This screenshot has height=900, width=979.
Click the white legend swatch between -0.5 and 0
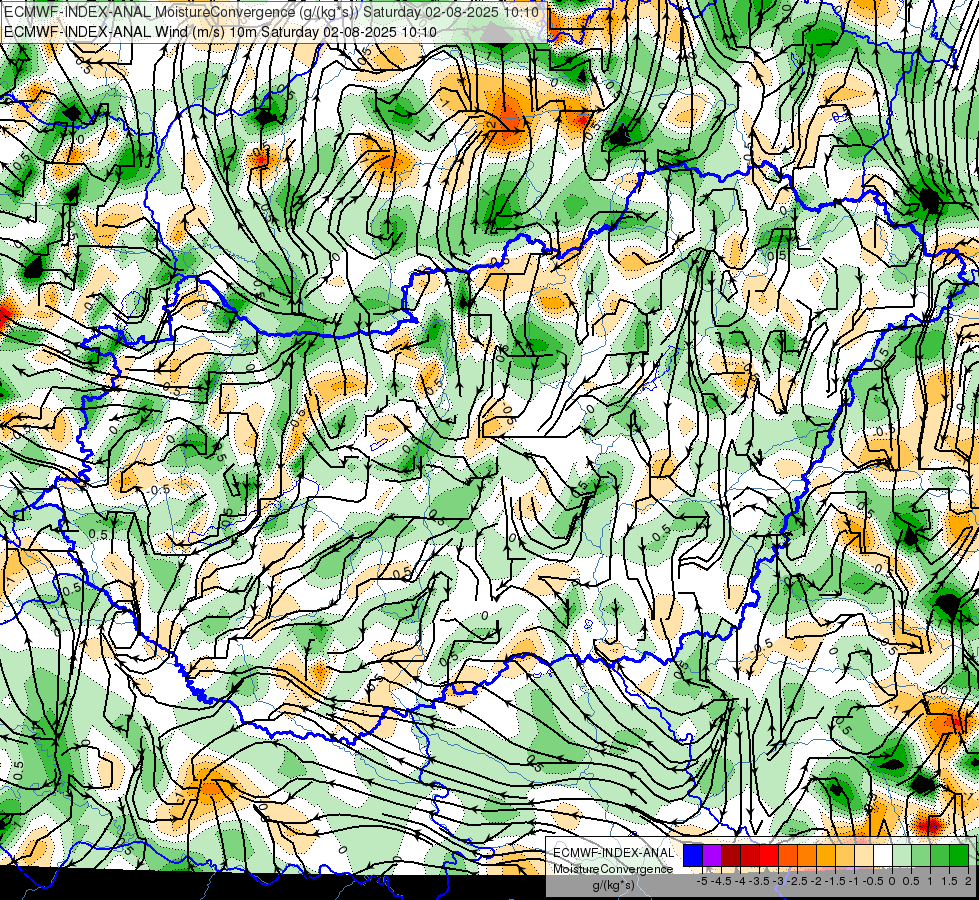coord(883,855)
